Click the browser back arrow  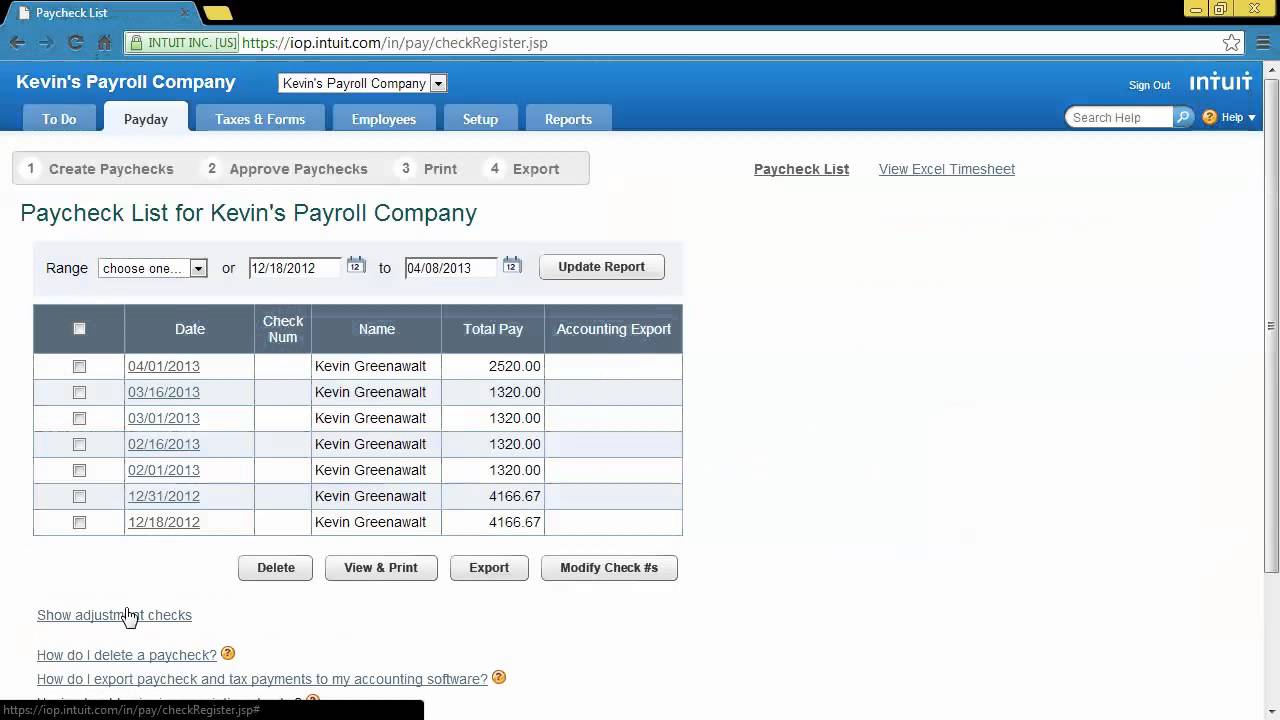[x=17, y=43]
